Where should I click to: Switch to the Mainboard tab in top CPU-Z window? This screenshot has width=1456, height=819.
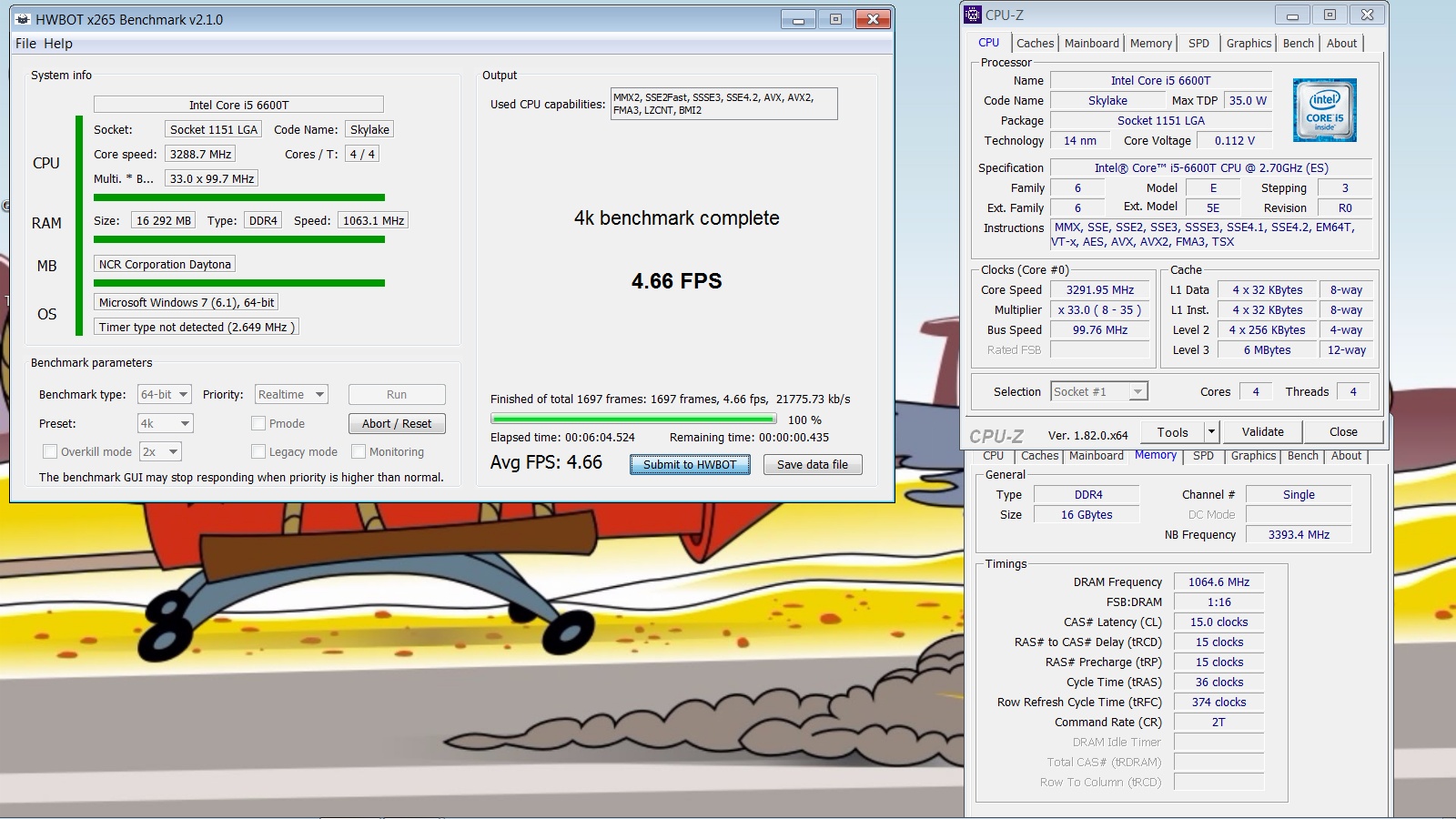1092,43
